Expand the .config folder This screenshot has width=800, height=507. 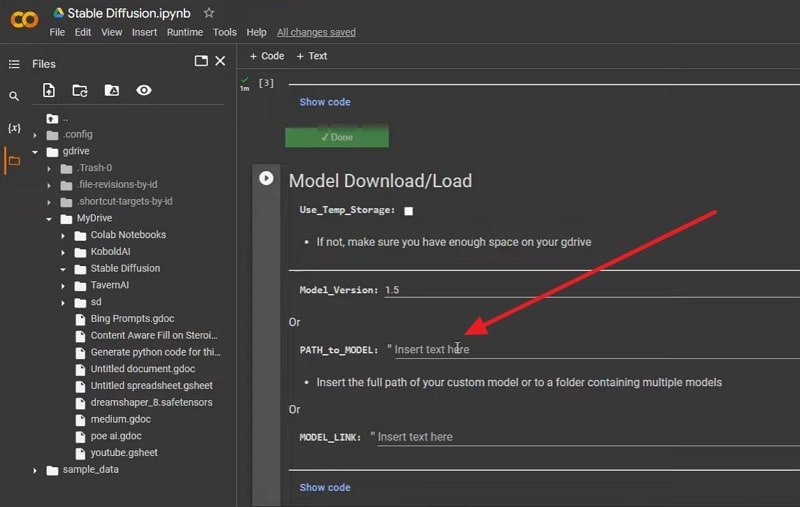tap(35, 135)
